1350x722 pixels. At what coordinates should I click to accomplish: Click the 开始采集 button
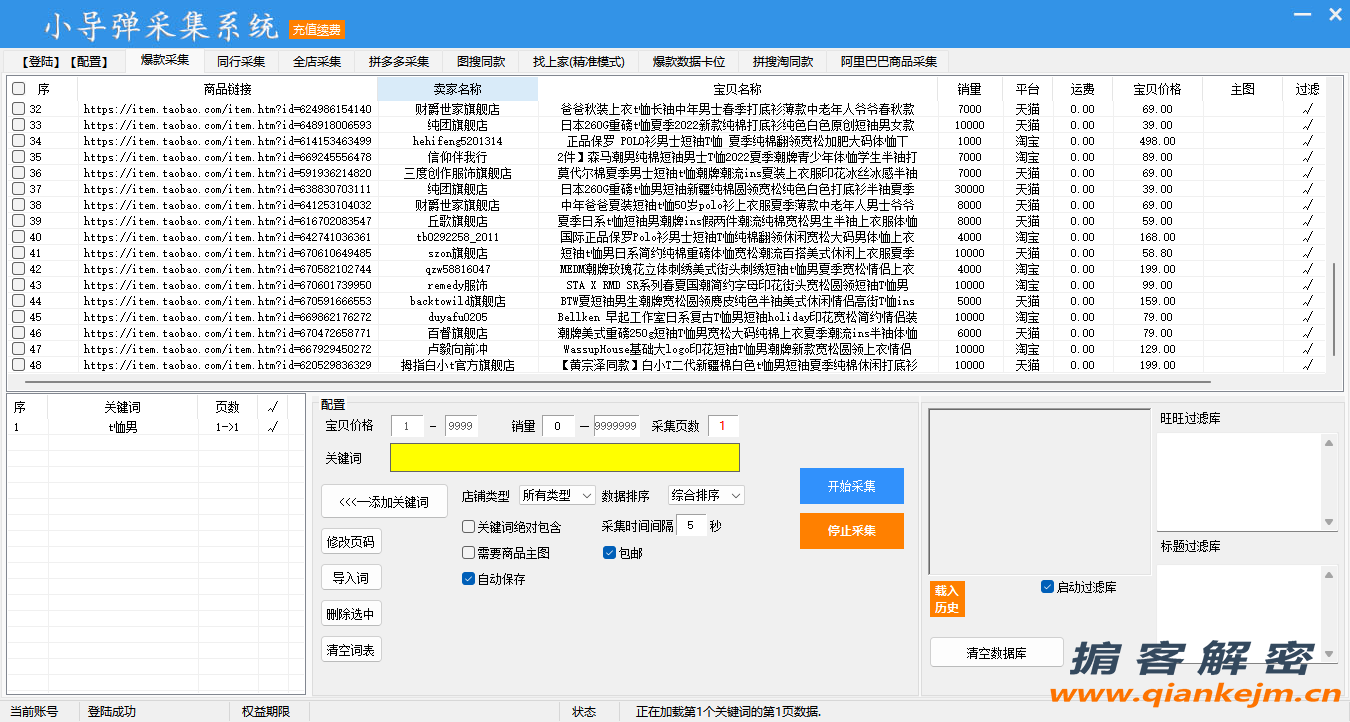click(851, 486)
